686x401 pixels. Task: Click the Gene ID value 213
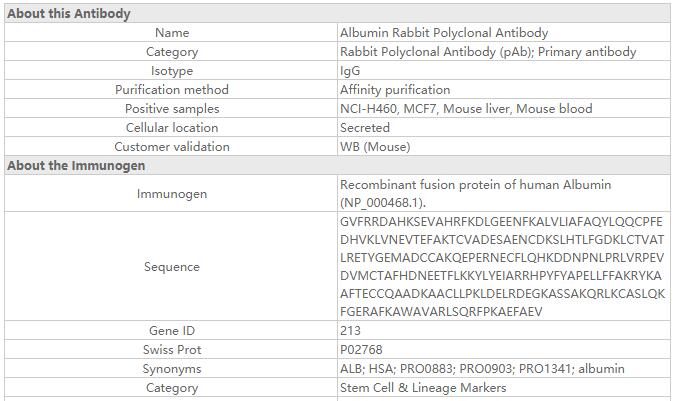tap(350, 331)
